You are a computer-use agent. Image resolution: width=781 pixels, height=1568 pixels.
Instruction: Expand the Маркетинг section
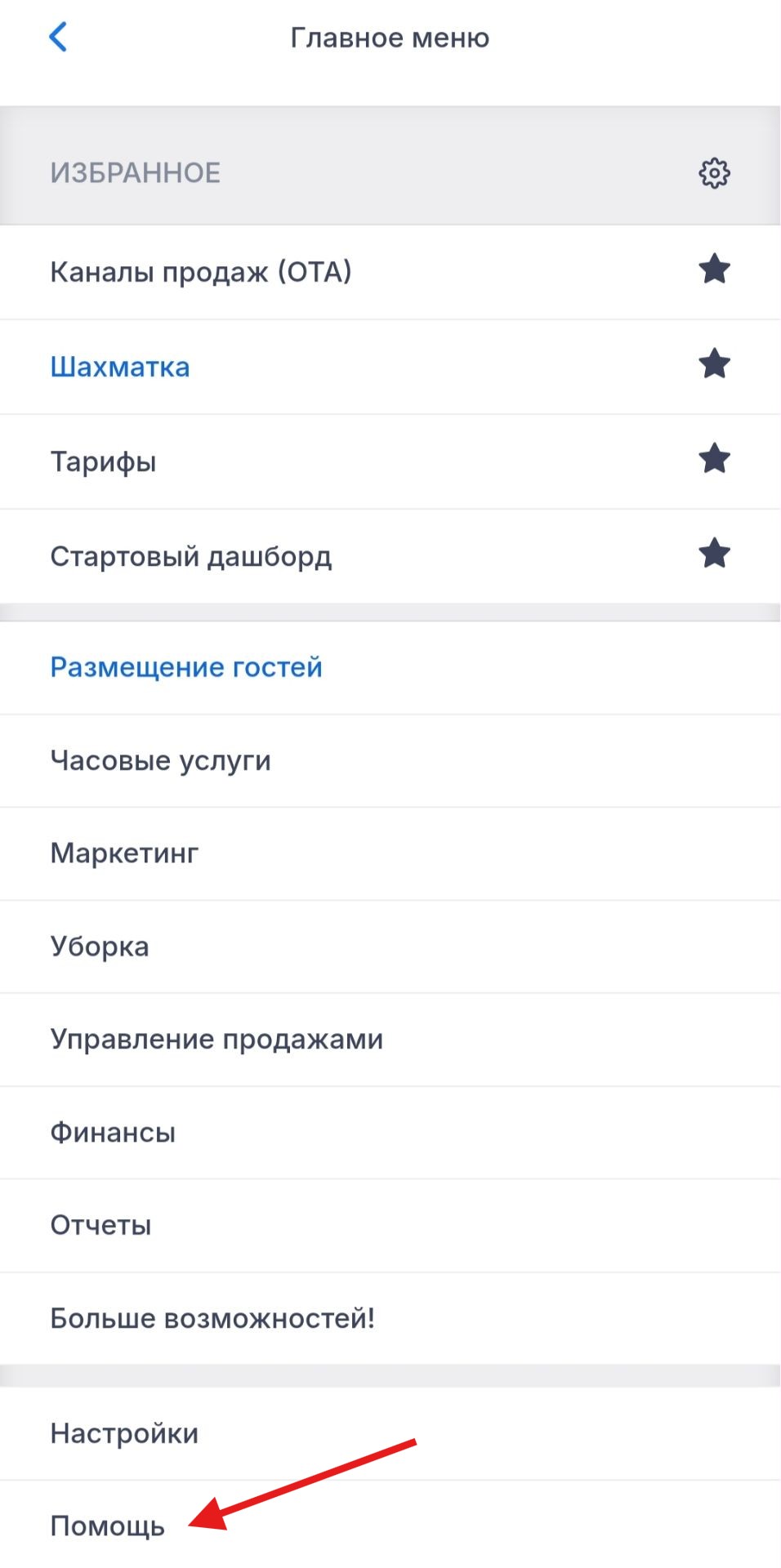pyautogui.click(x=124, y=853)
